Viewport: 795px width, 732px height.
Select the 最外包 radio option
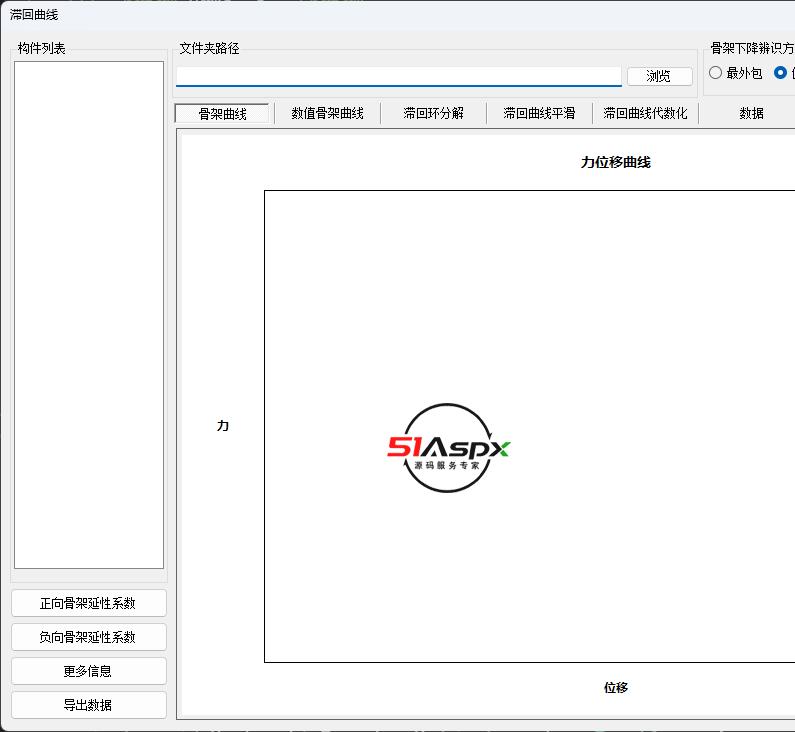(x=735, y=73)
